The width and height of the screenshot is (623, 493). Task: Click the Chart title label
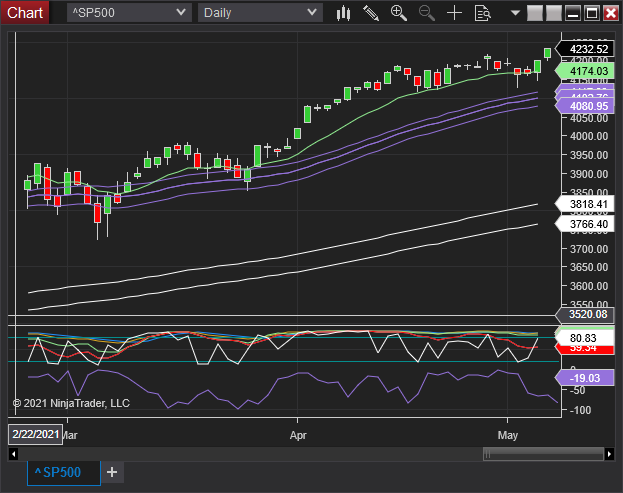pos(25,13)
